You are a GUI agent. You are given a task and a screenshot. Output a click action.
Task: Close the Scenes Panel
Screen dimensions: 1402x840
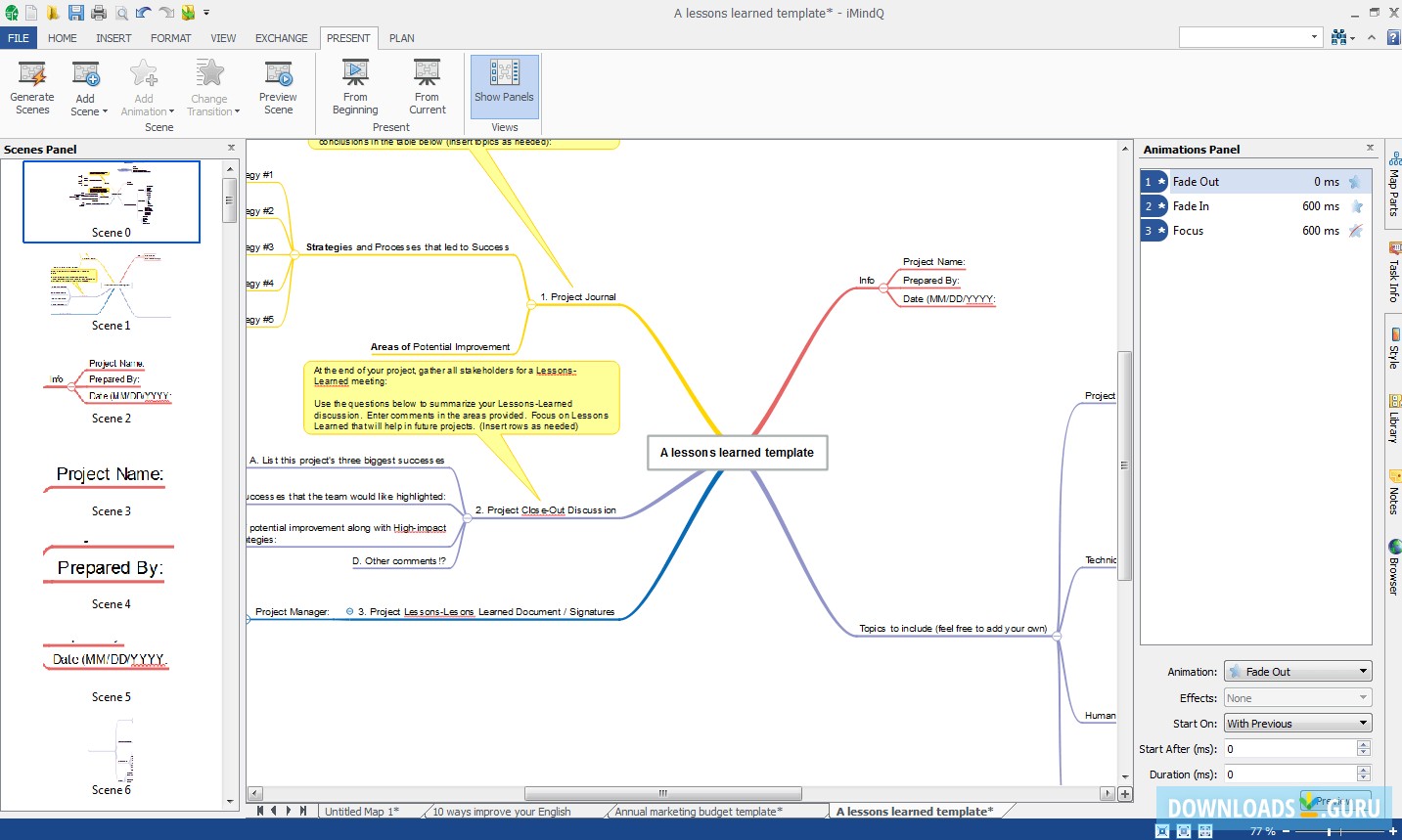(x=232, y=148)
